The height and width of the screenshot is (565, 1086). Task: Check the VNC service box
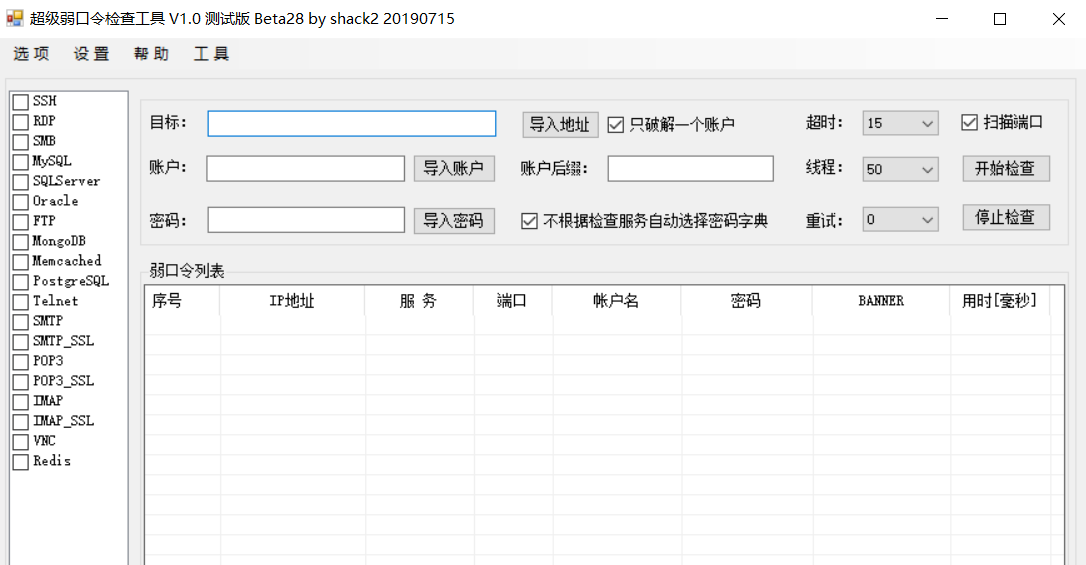point(21,442)
